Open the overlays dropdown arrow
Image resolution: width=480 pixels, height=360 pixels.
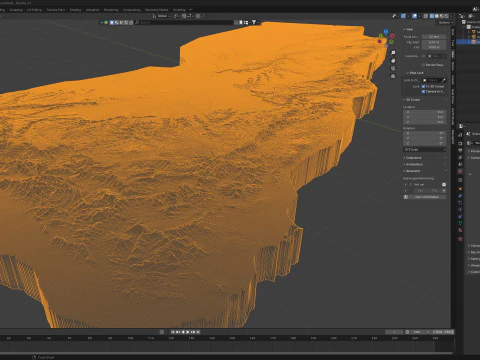419,16
